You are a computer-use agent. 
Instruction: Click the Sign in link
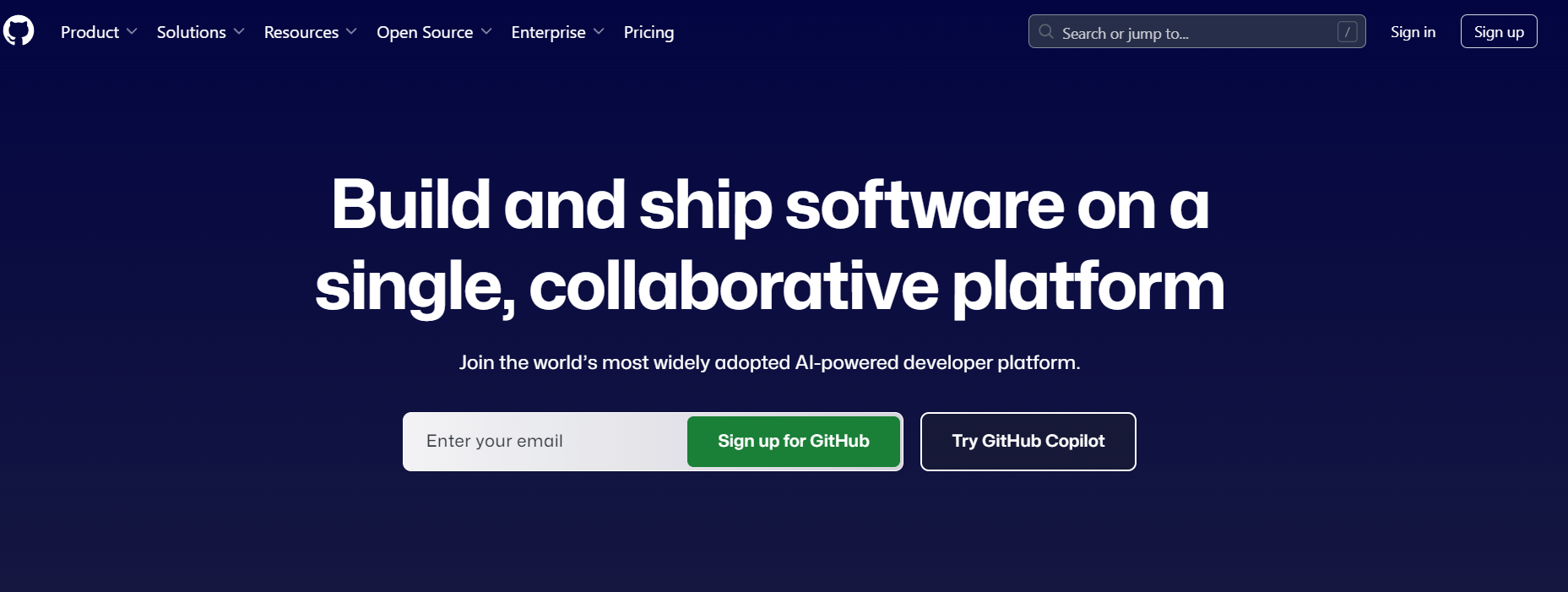1413,32
